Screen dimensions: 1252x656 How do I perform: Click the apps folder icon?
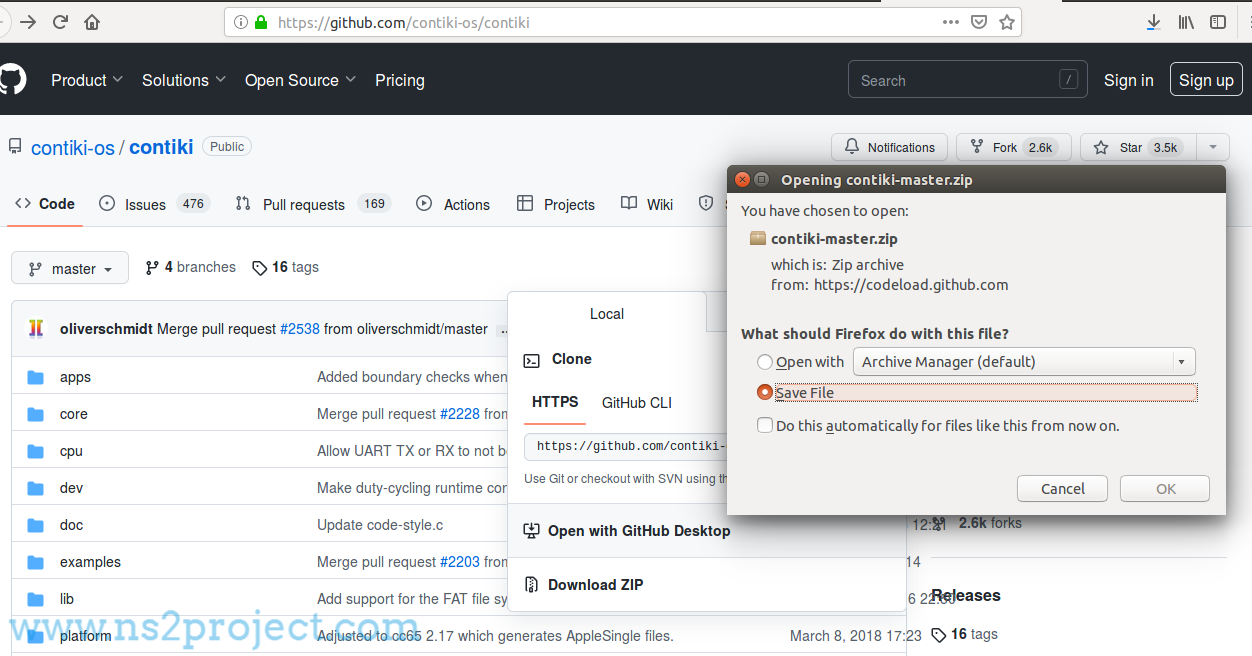tap(36, 377)
